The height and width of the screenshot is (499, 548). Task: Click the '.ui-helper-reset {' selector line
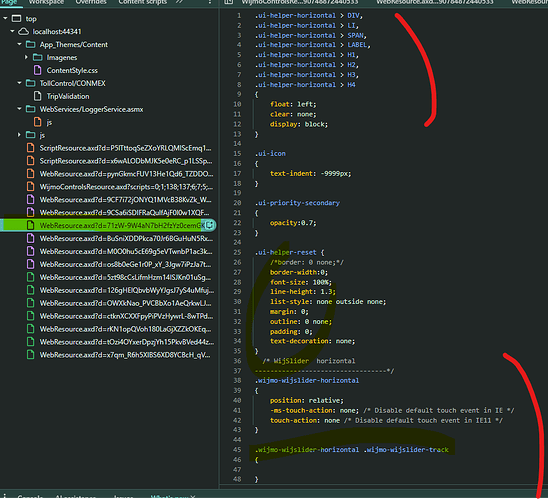[x=289, y=252]
